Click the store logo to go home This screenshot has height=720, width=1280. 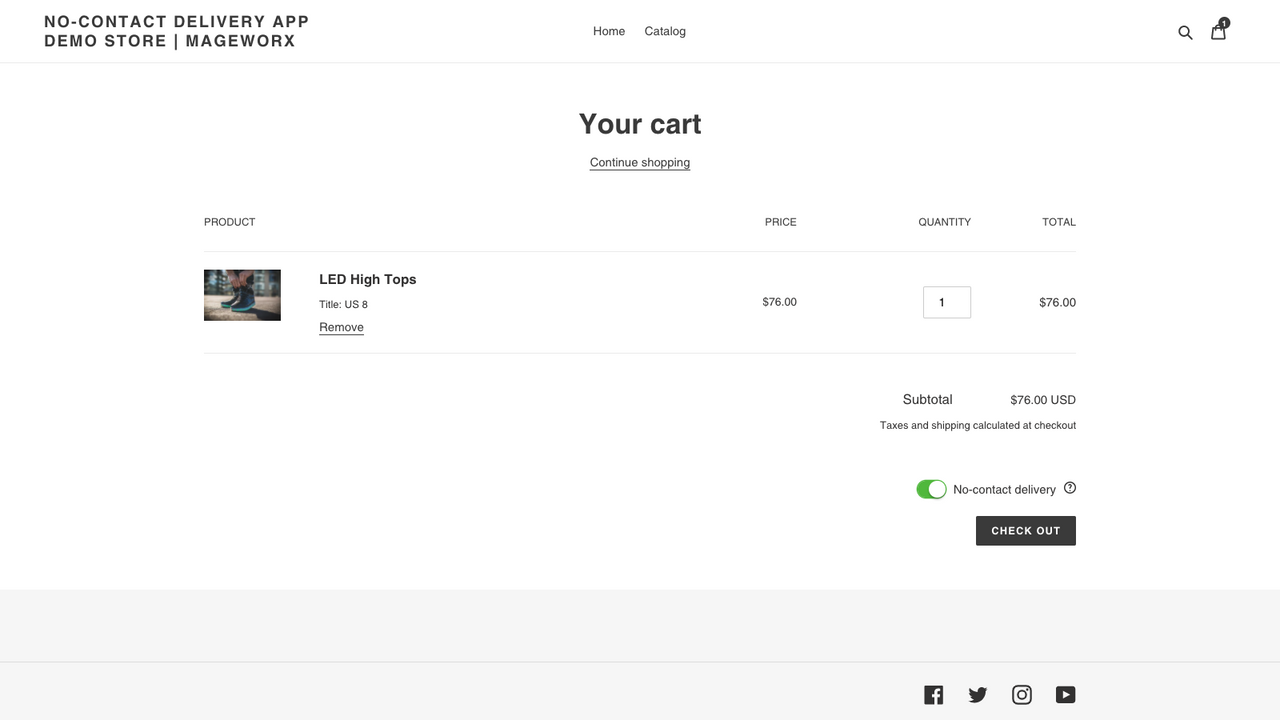pyautogui.click(x=174, y=31)
